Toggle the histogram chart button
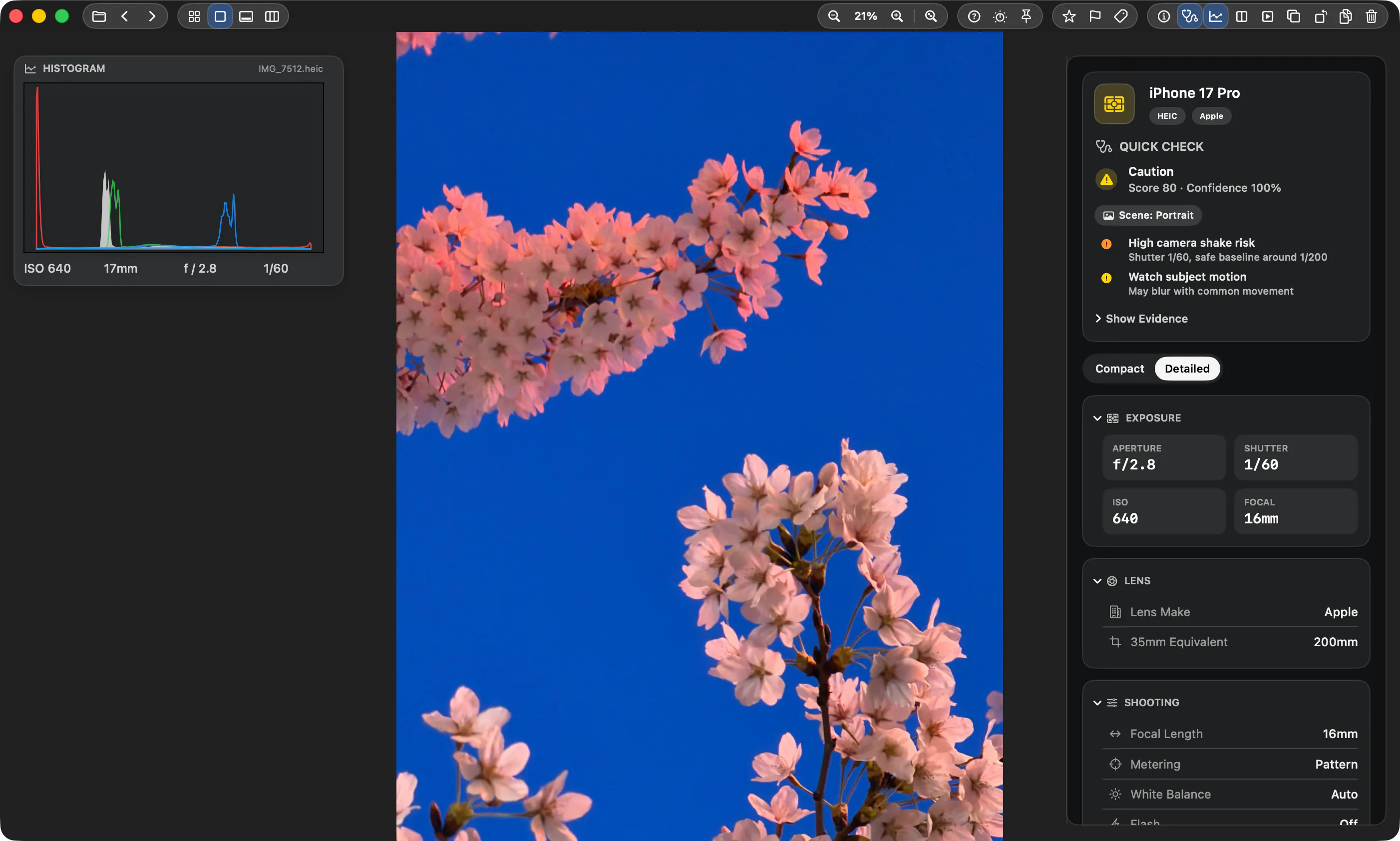This screenshot has width=1400, height=841. click(x=1216, y=16)
